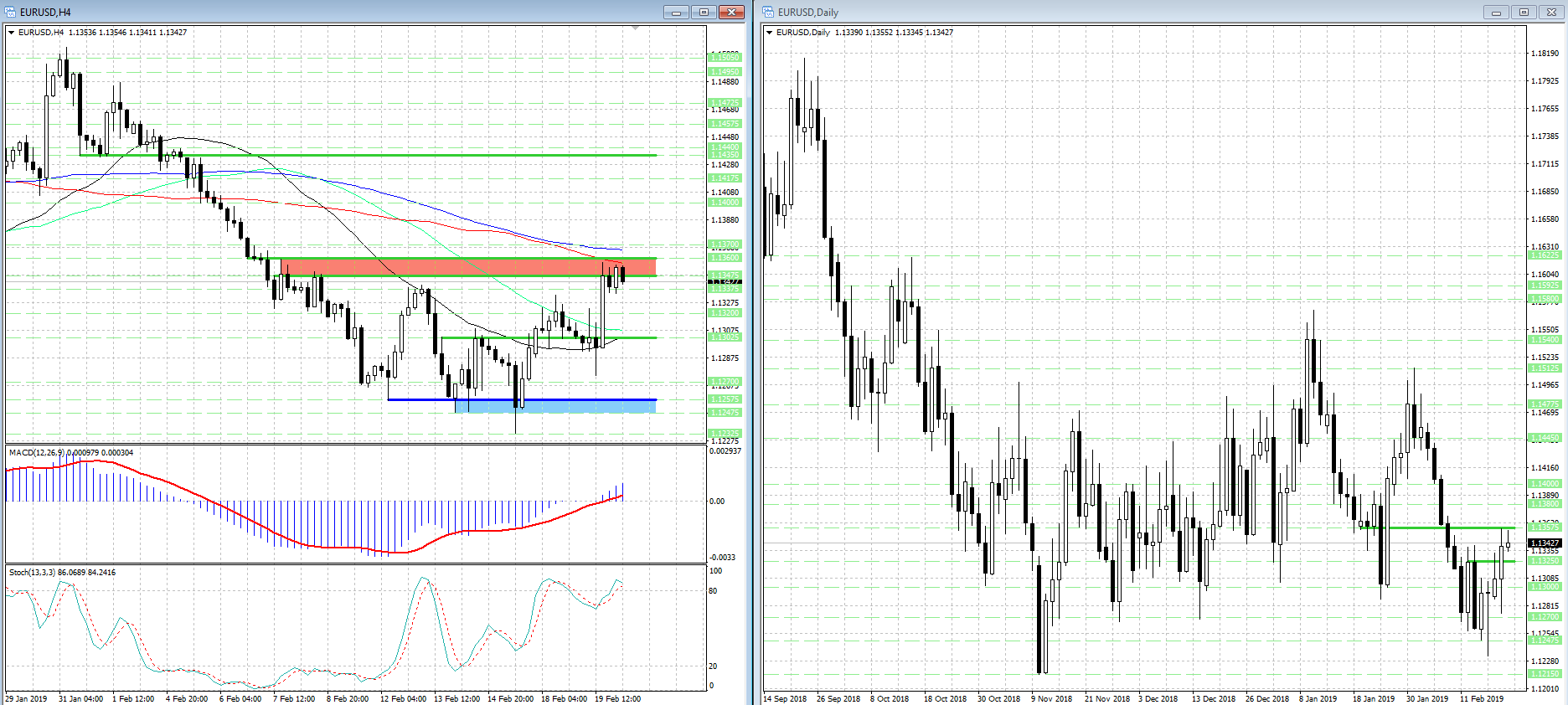Image resolution: width=1568 pixels, height=705 pixels.
Task: Click the EURUSD,H4 window title icon
Action: tap(10, 12)
